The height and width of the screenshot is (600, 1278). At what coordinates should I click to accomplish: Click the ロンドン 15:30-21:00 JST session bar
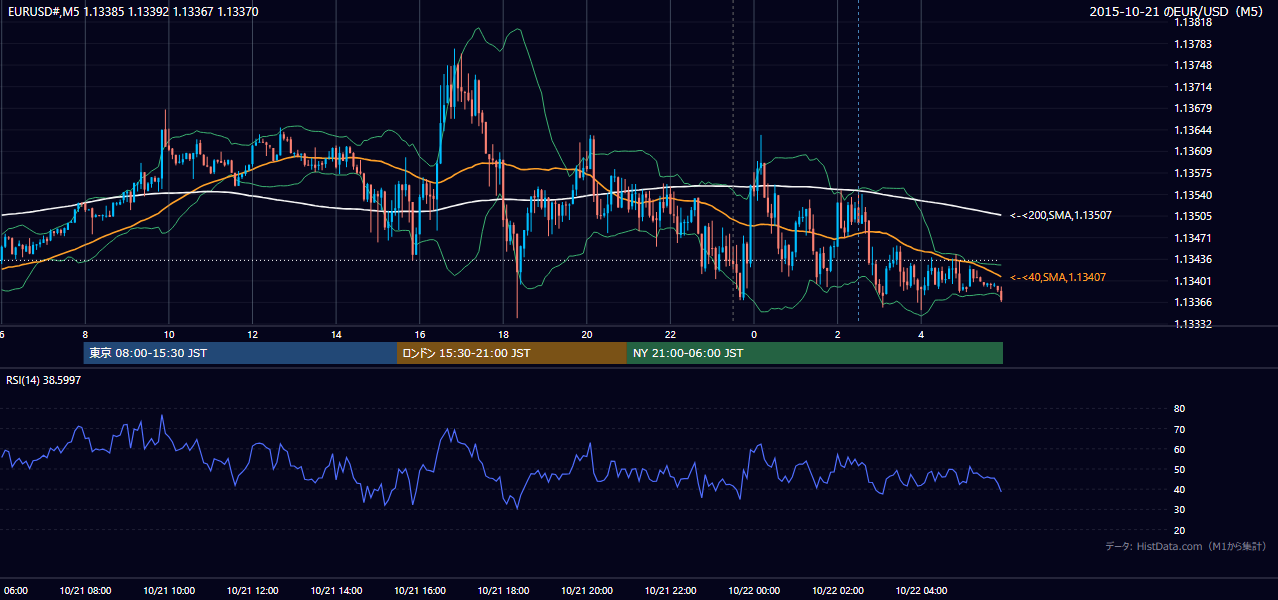512,353
